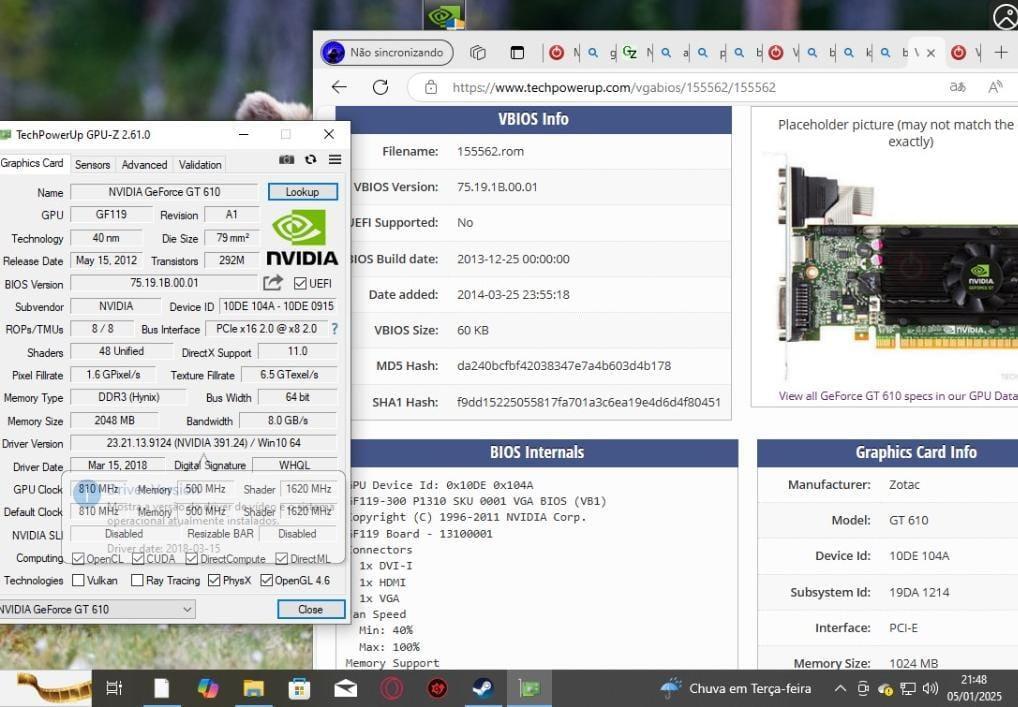
Task: Toggle the Vulkan checkbox
Action: pyautogui.click(x=79, y=580)
